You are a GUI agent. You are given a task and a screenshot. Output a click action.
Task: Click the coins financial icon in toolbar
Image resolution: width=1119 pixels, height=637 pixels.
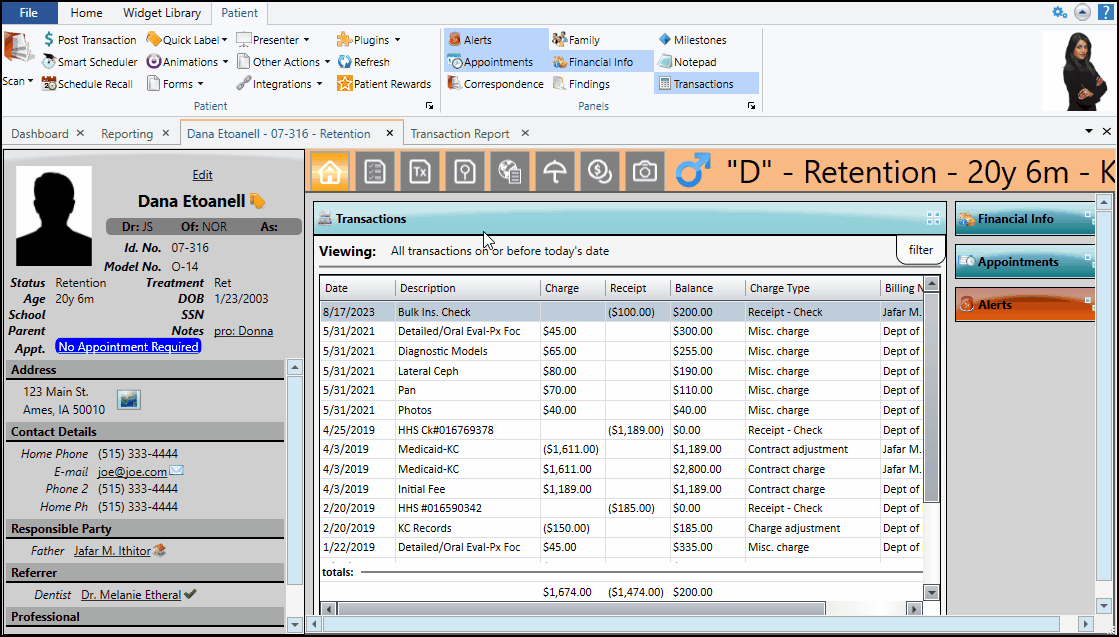tap(600, 172)
